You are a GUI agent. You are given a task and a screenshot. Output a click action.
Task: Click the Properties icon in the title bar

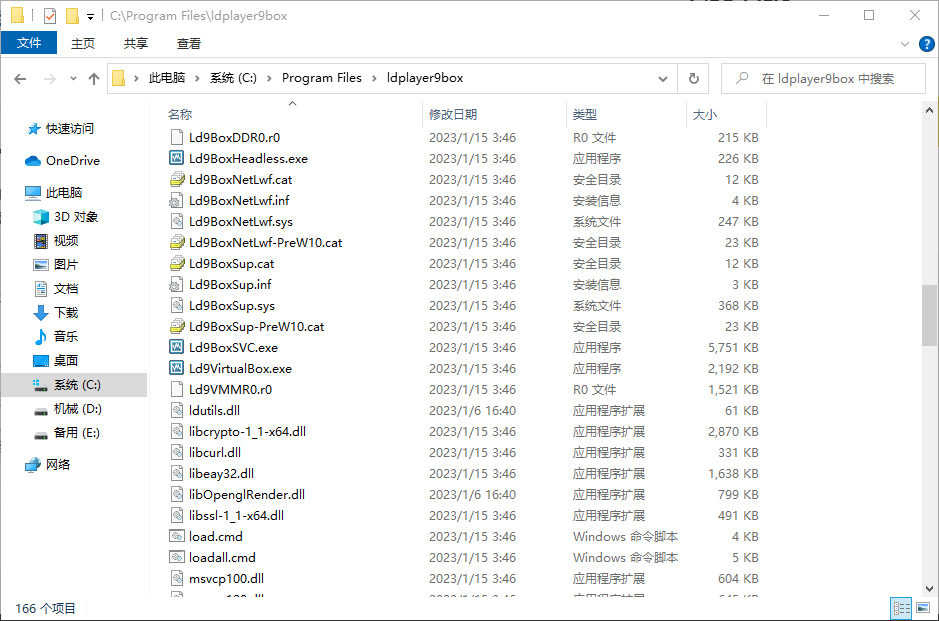(x=49, y=16)
